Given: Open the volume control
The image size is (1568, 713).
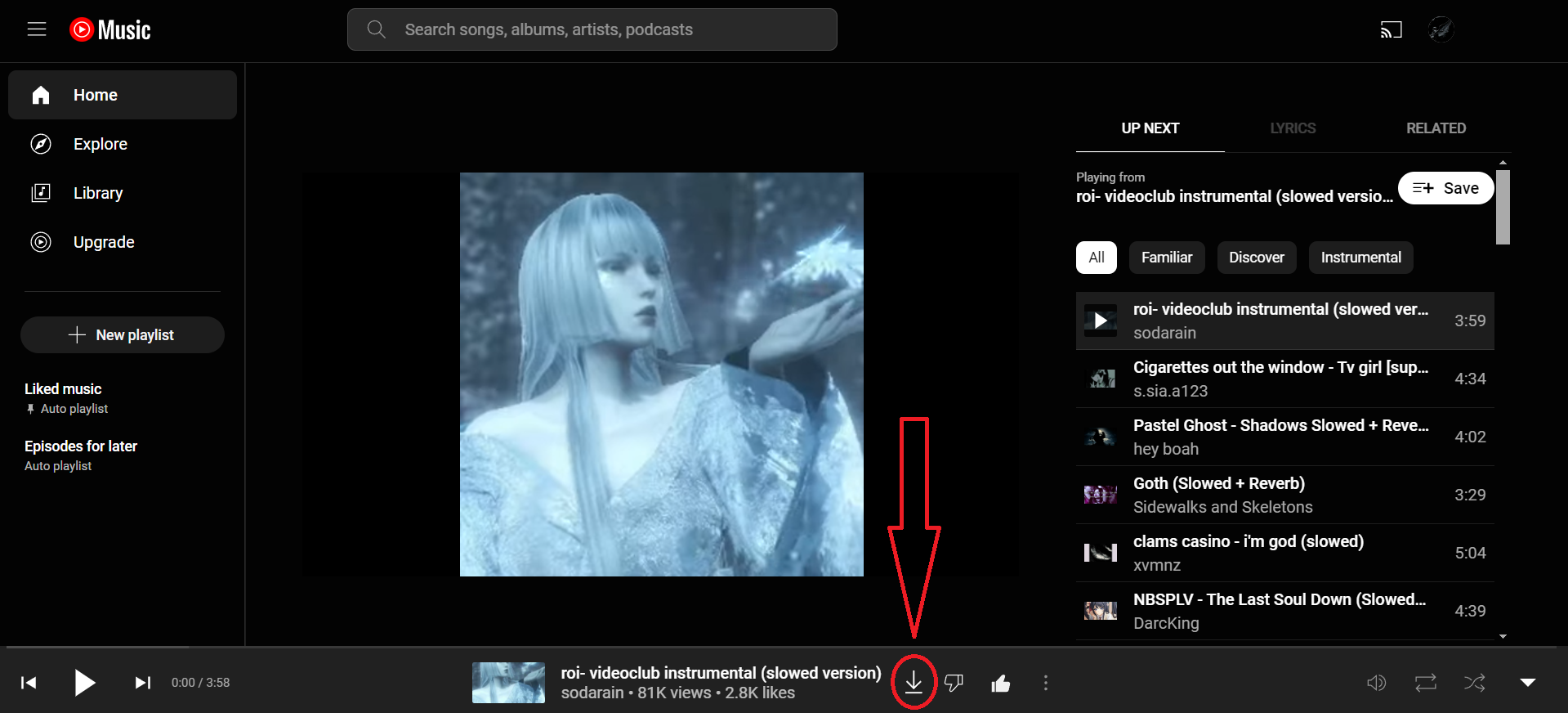Looking at the screenshot, I should click(1377, 683).
